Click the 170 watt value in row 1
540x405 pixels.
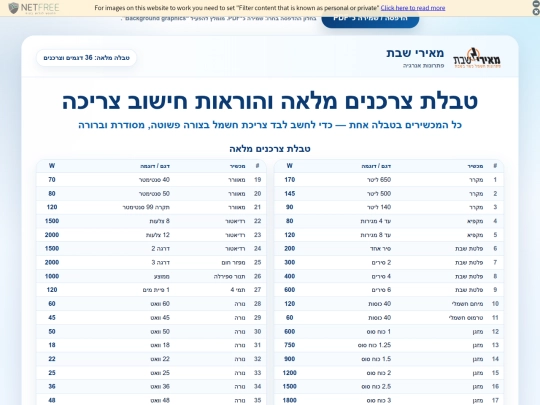pyautogui.click(x=290, y=179)
